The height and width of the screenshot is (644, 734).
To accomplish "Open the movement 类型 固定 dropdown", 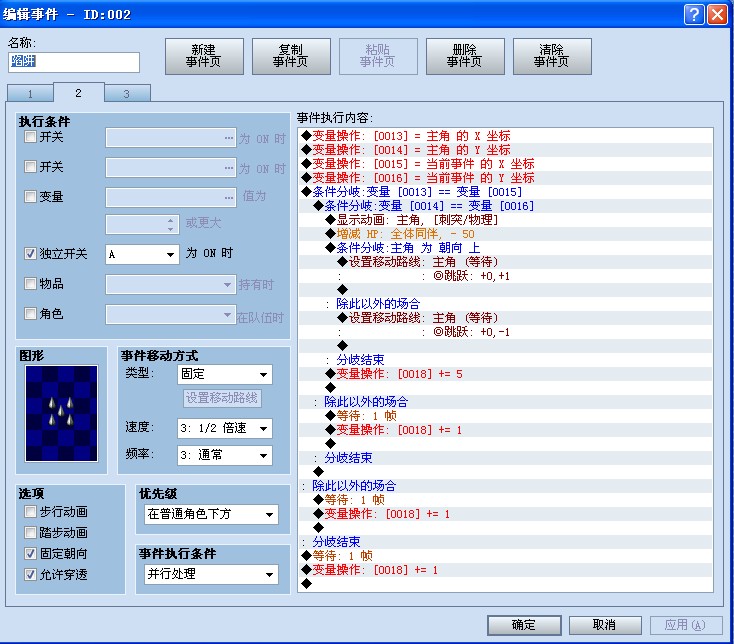I will (x=225, y=374).
